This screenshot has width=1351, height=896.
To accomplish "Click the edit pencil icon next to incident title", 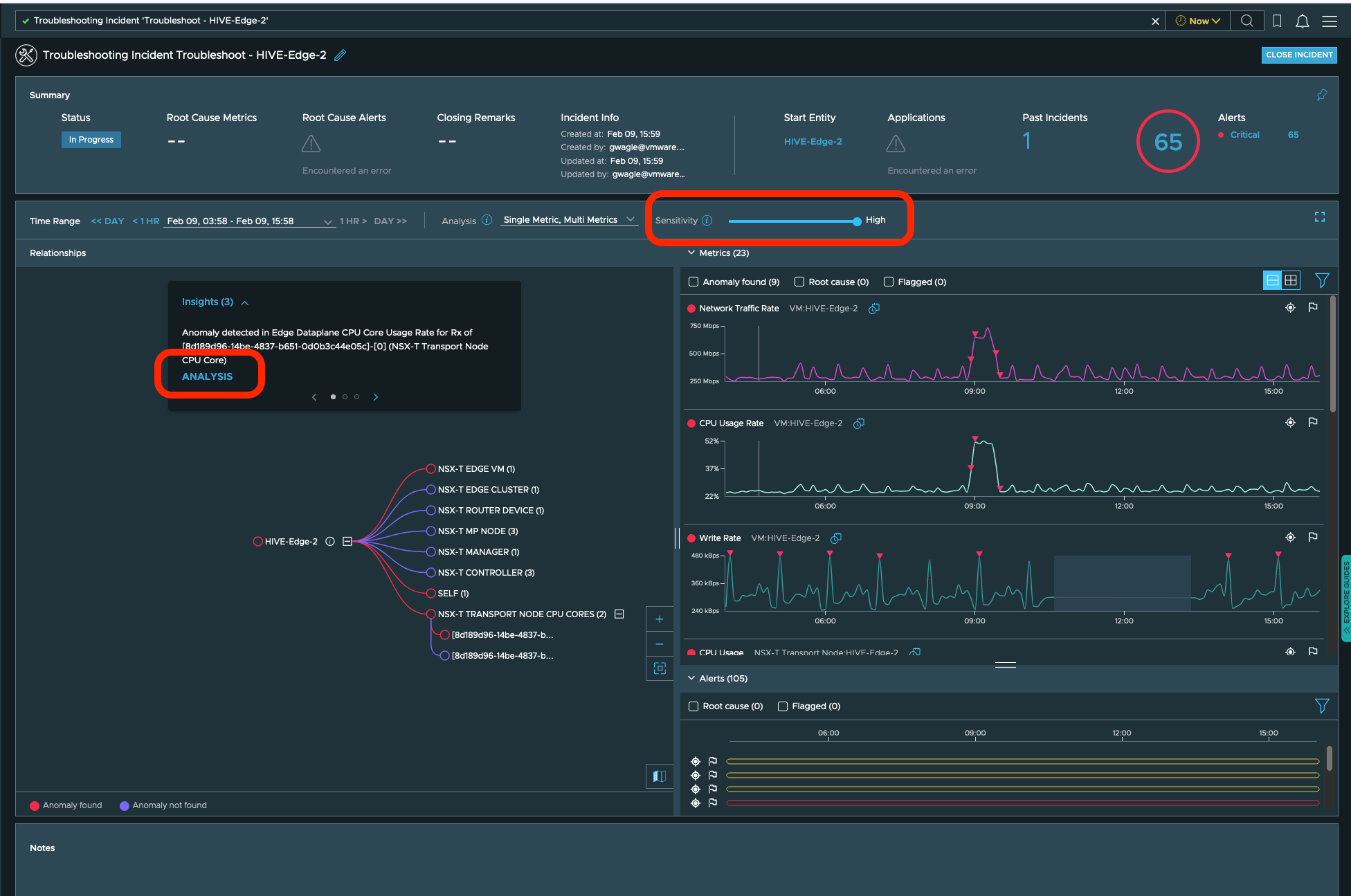I will [340, 55].
